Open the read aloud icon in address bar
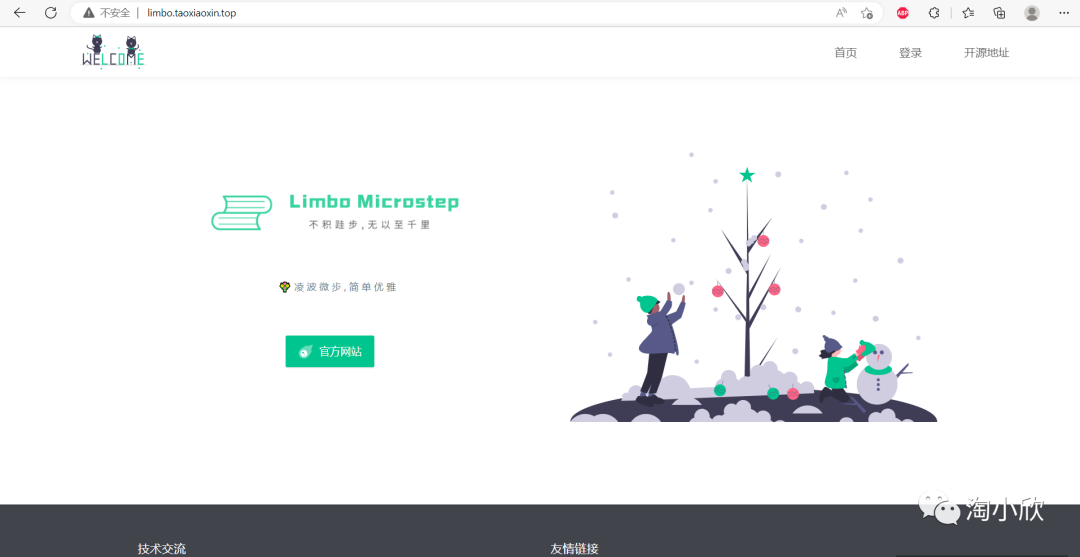The image size is (1080, 557). tap(841, 12)
